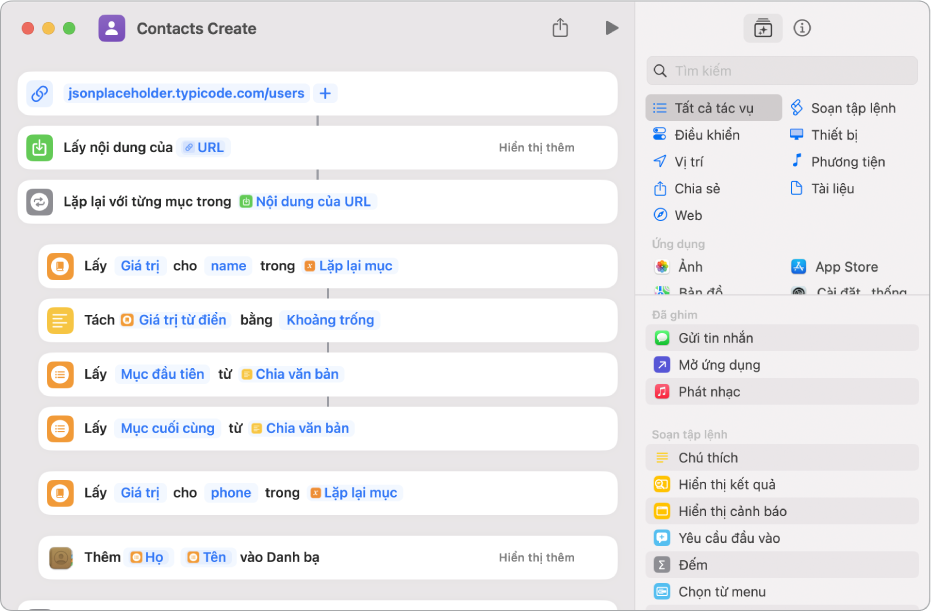
Task: Select Soạn tập lệnh category
Action: click(843, 108)
